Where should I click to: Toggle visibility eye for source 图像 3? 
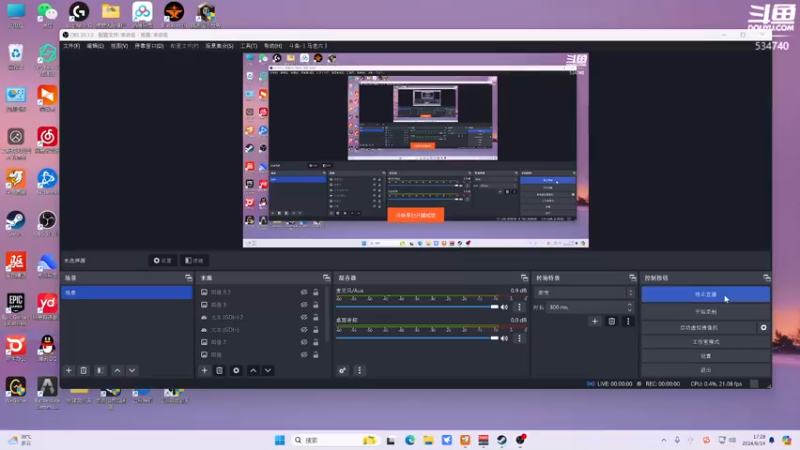[x=304, y=305]
